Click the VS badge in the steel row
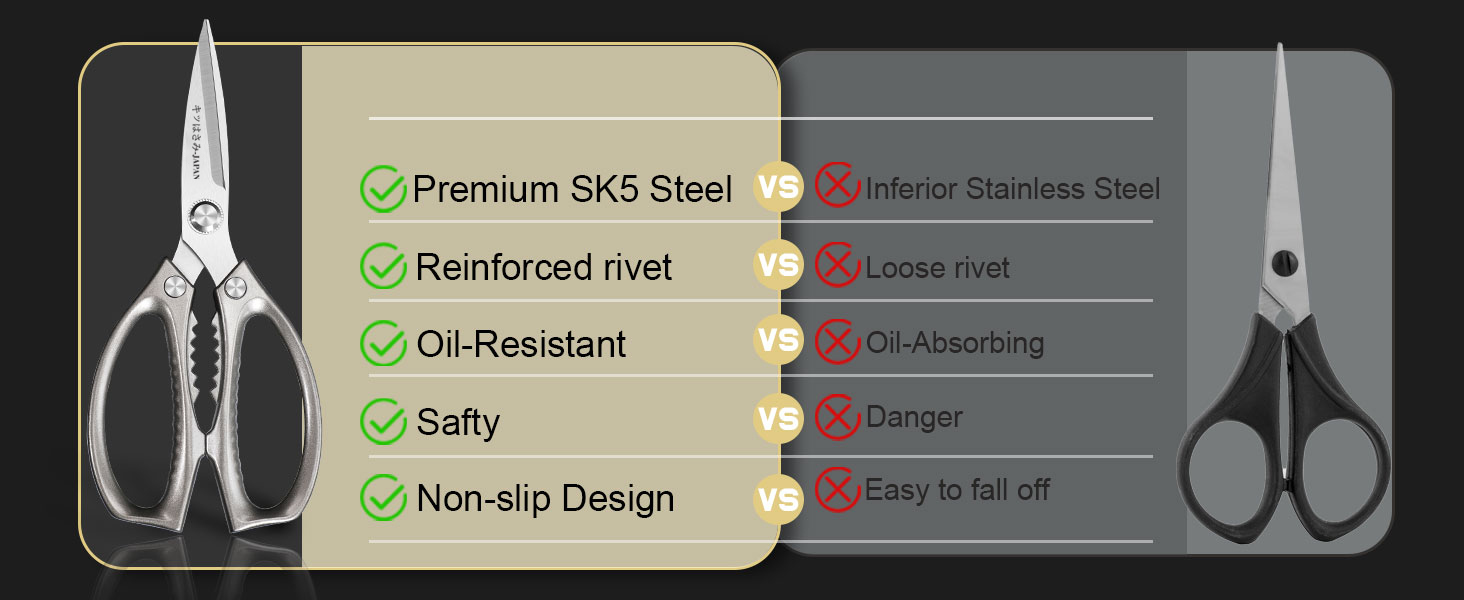 click(778, 187)
